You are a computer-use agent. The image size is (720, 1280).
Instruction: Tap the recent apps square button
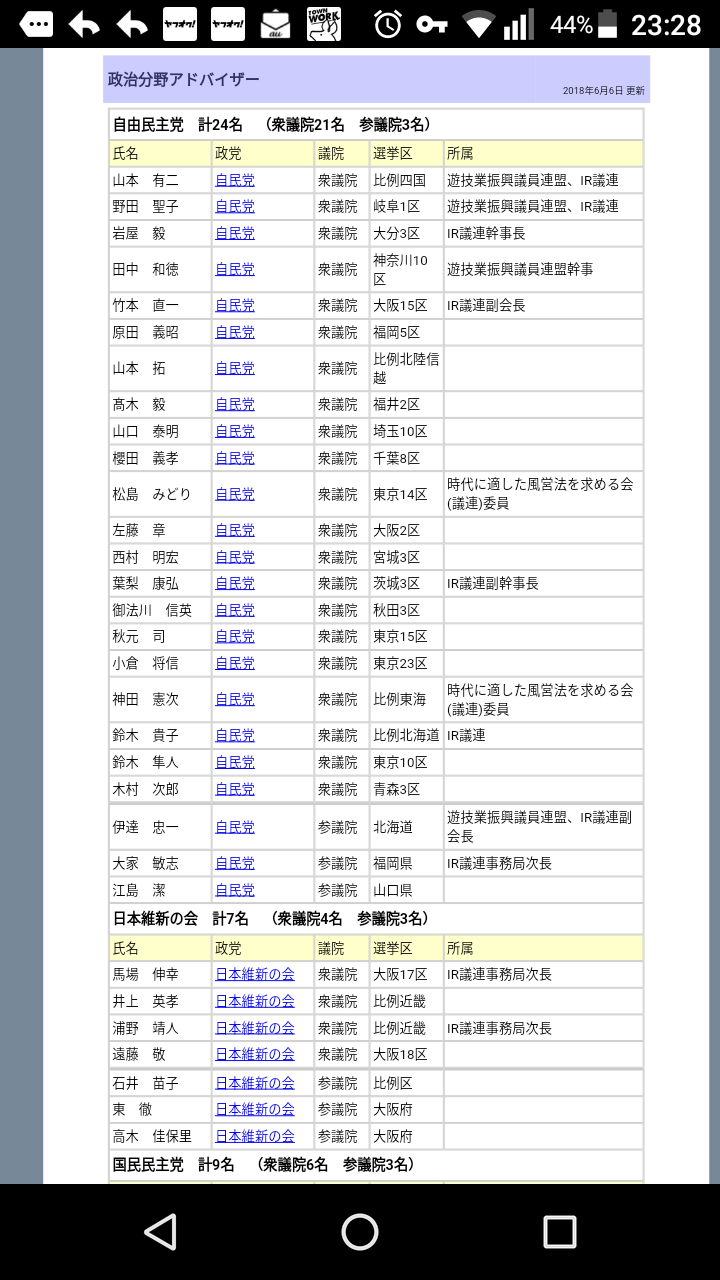coord(559,1232)
